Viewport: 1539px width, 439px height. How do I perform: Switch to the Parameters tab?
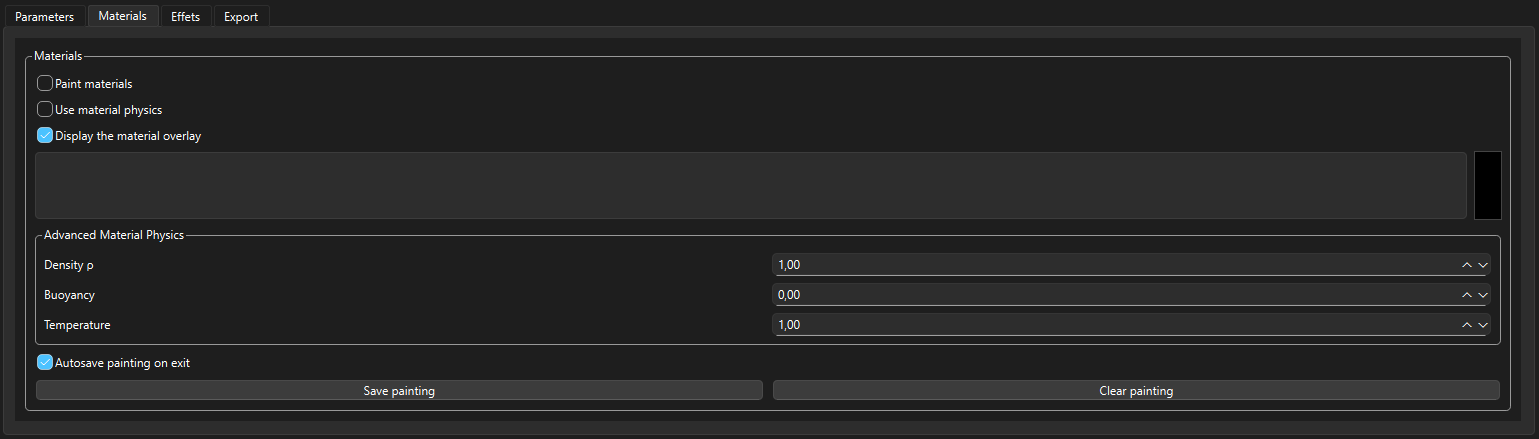44,17
